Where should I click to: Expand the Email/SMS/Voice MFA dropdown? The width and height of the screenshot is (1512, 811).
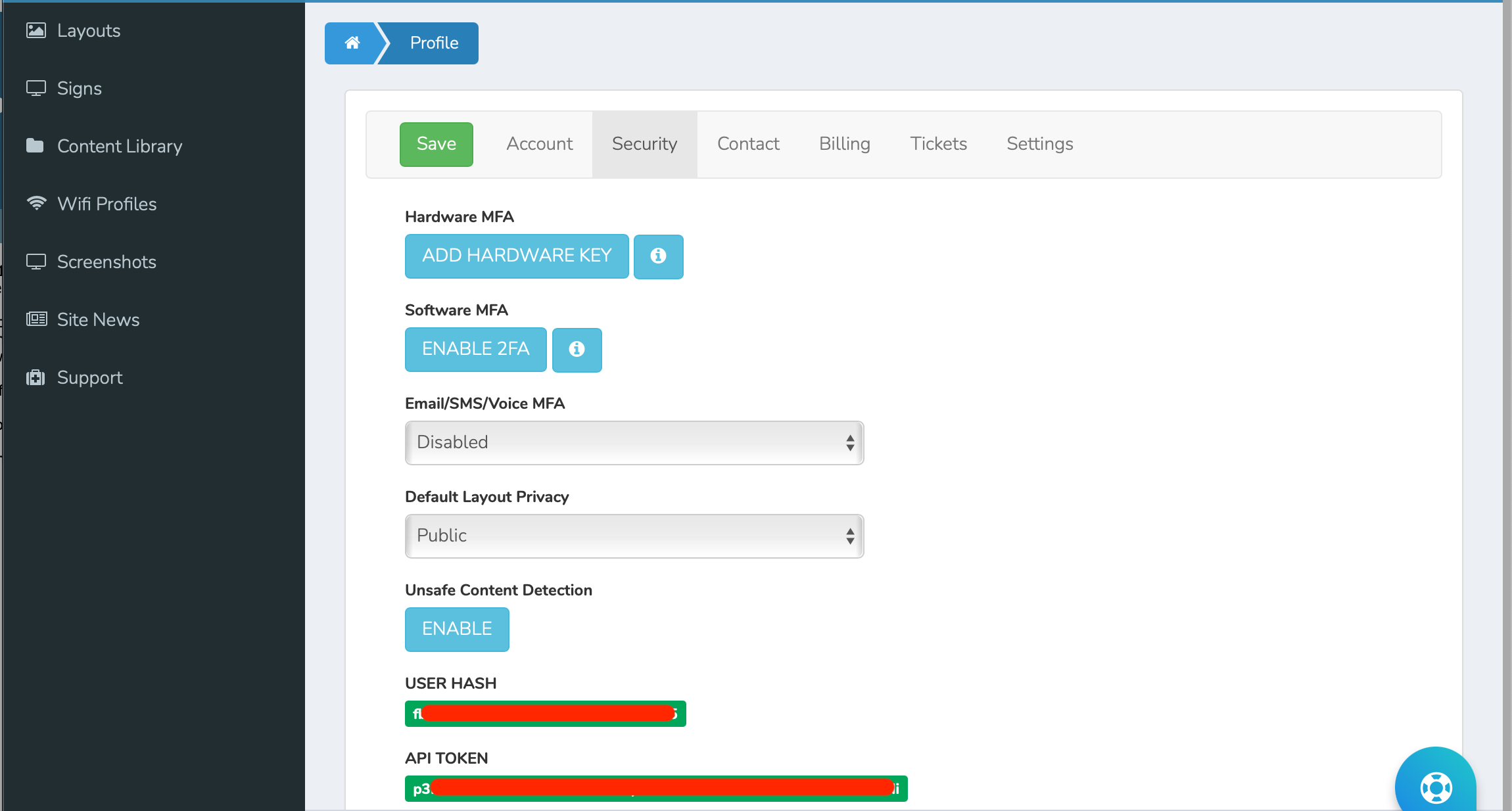(634, 443)
